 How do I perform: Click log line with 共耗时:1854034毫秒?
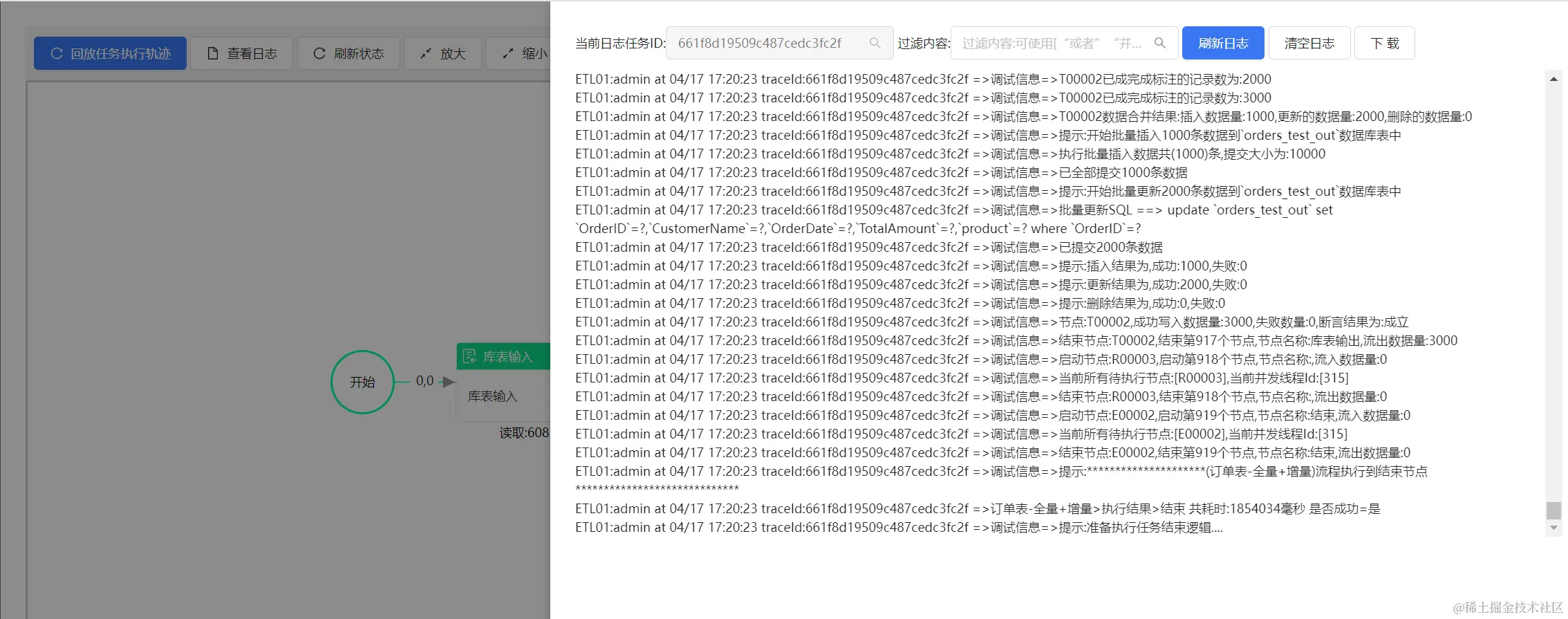(x=978, y=508)
